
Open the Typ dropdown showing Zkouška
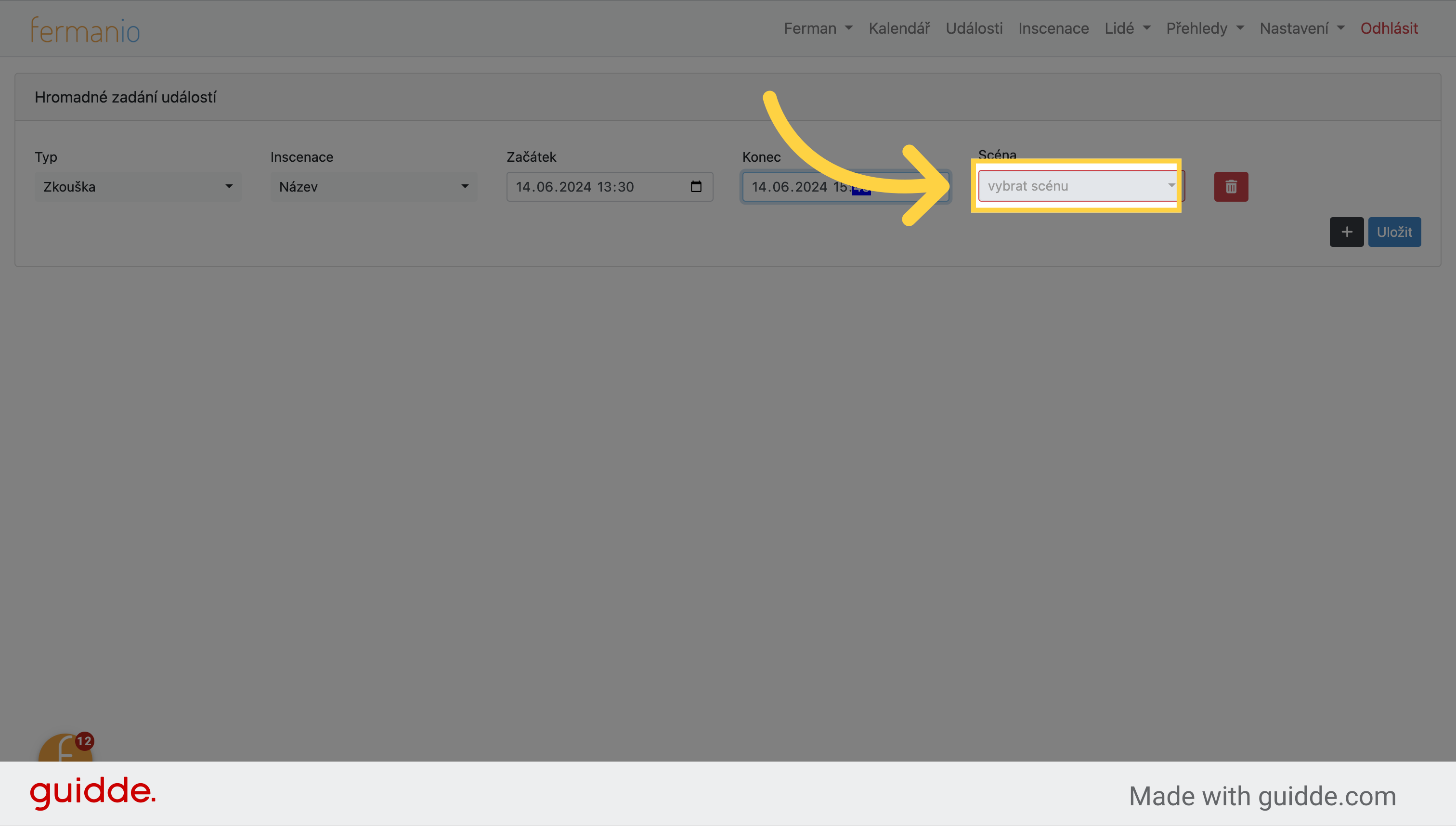[x=138, y=187]
